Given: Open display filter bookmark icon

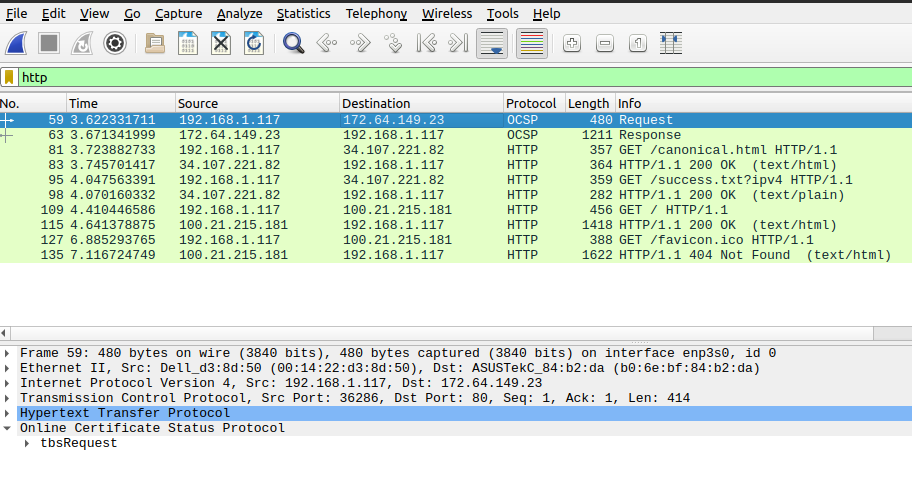Looking at the screenshot, I should pyautogui.click(x=9, y=77).
